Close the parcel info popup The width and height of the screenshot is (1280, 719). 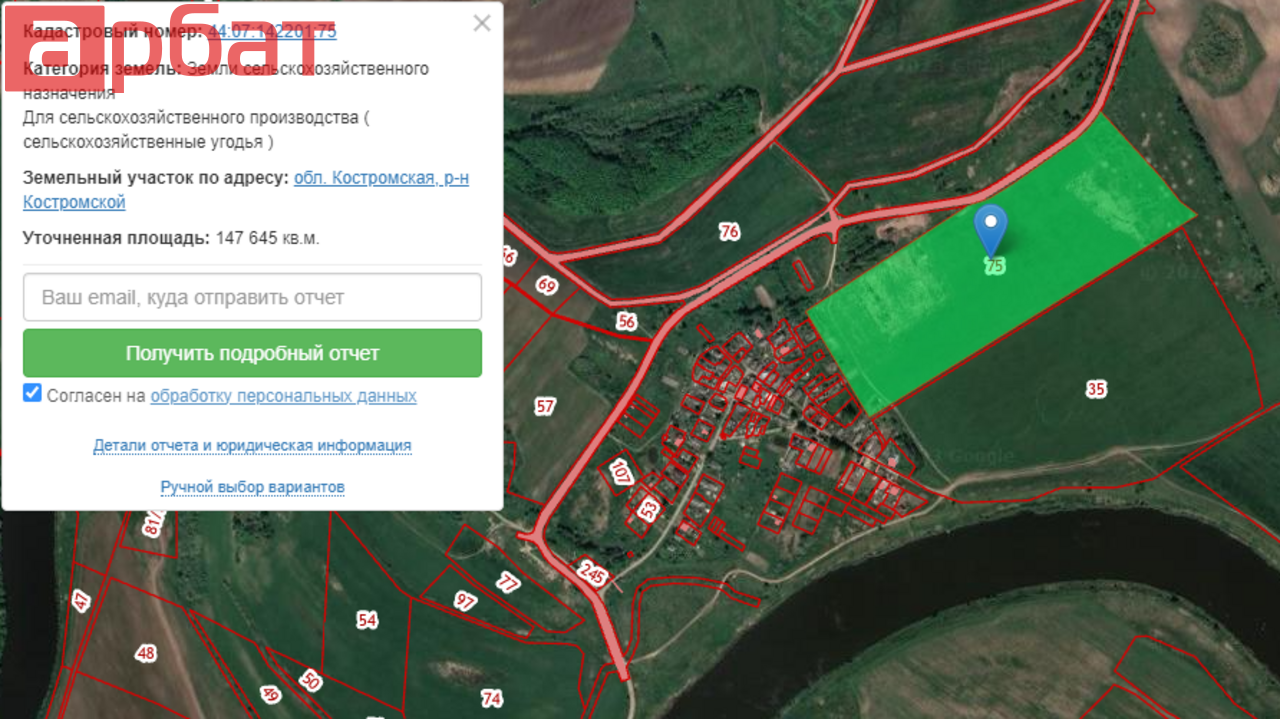[x=482, y=23]
